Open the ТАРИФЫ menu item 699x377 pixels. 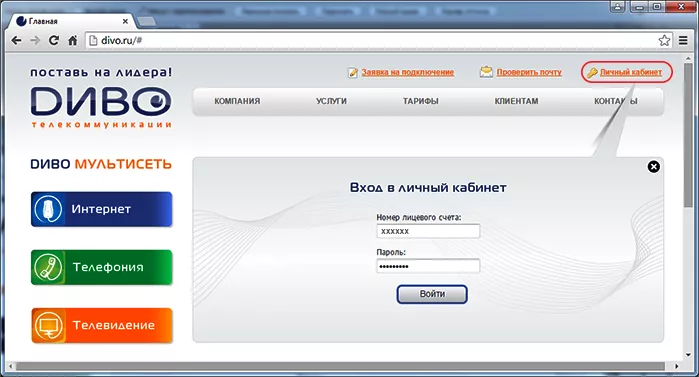[x=420, y=101]
